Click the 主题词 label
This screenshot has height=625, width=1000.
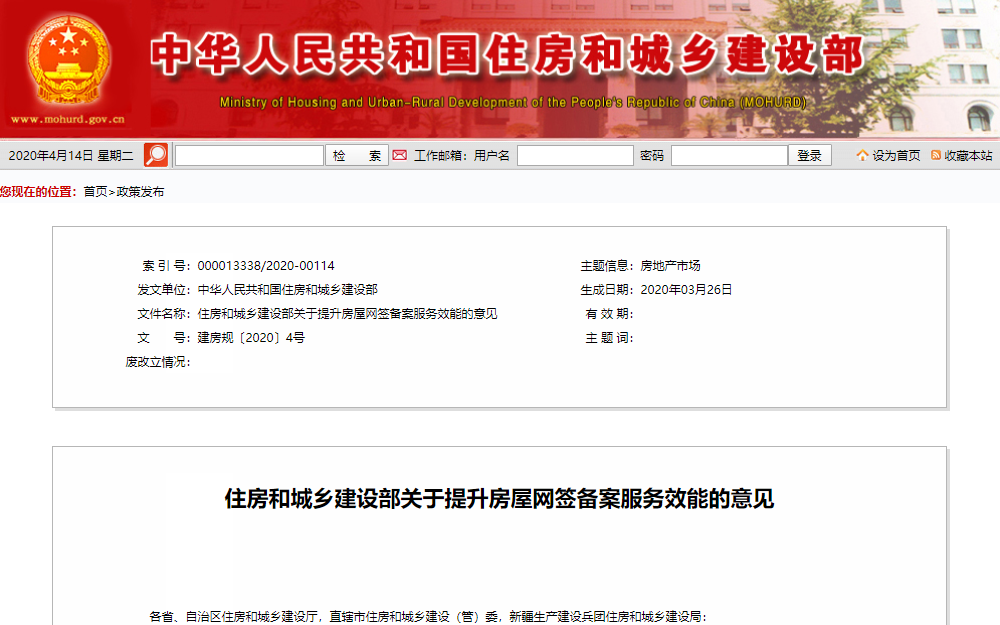[609, 338]
